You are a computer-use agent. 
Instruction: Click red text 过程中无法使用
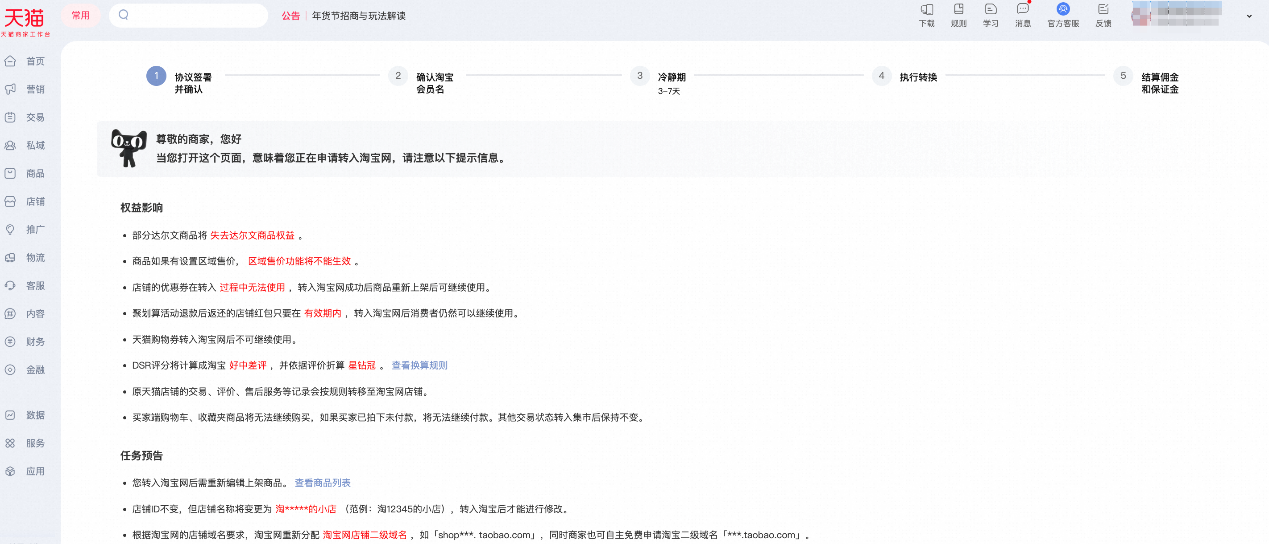252,287
